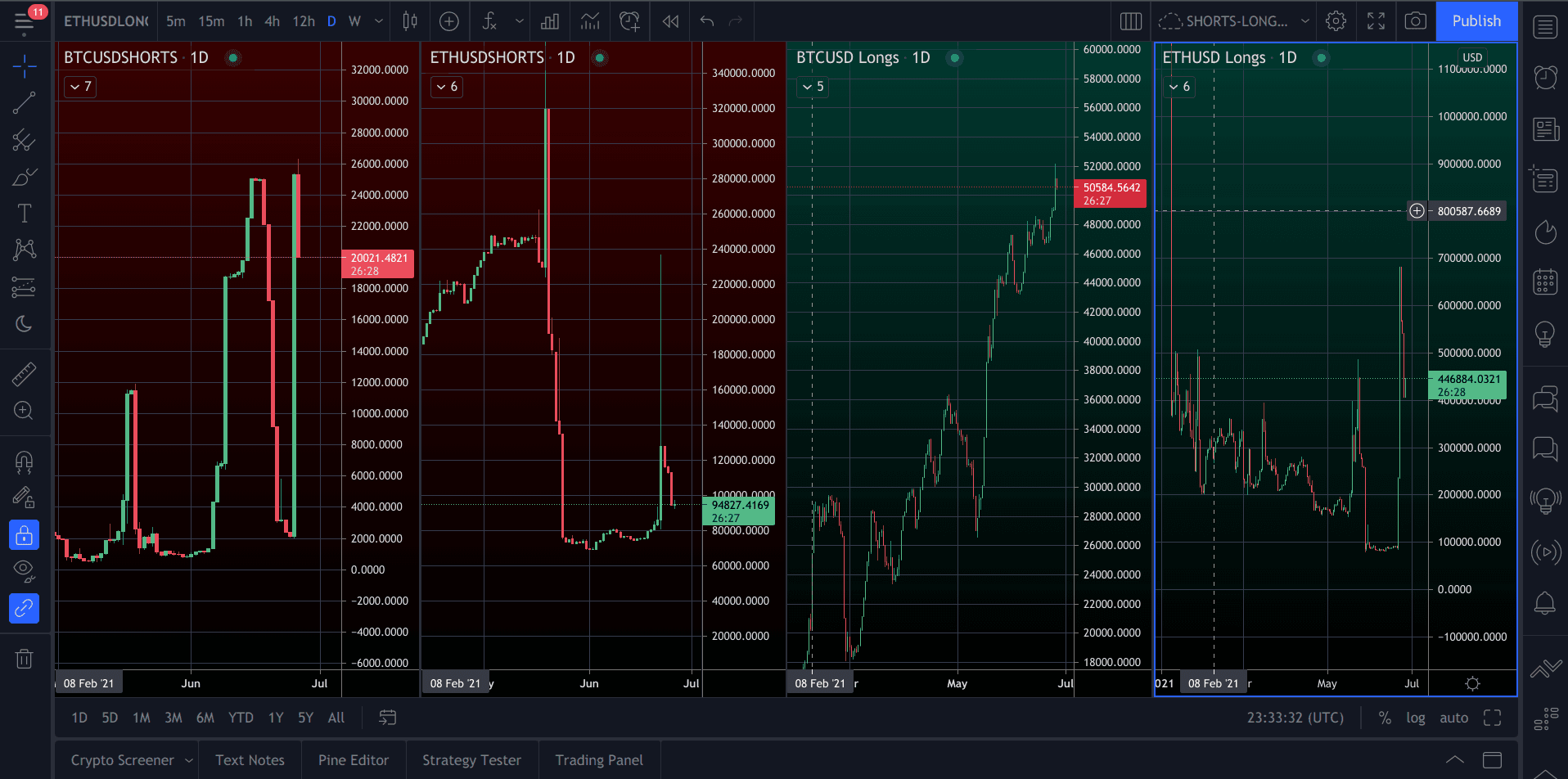
Task: Take a chart snapshot with camera icon
Action: (1415, 21)
